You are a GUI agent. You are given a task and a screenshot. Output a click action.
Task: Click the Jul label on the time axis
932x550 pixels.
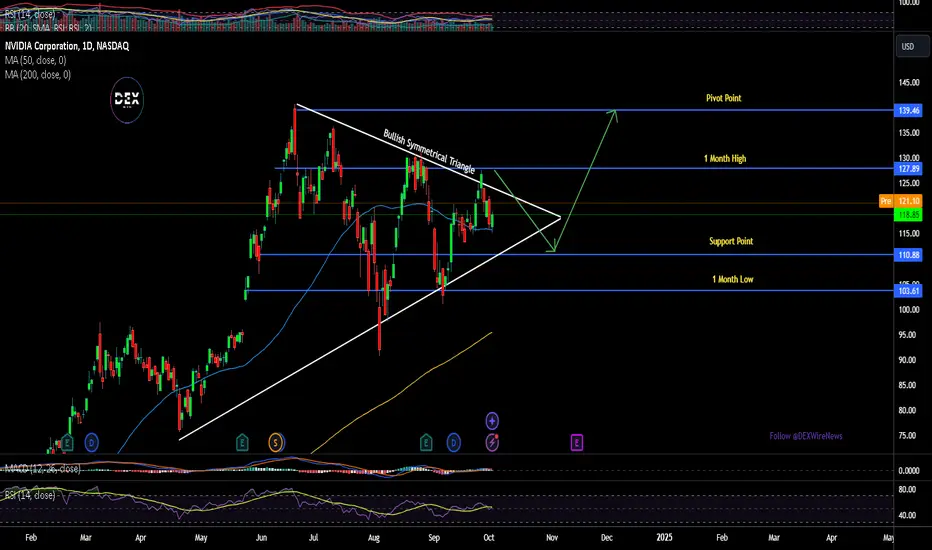click(313, 538)
